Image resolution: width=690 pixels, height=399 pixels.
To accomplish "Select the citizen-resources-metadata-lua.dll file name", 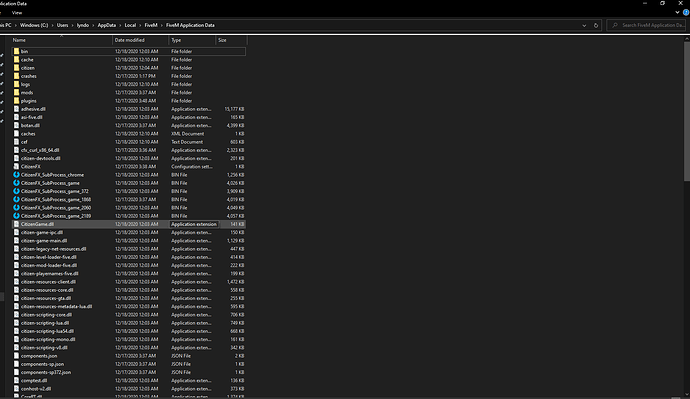I will (x=57, y=306).
